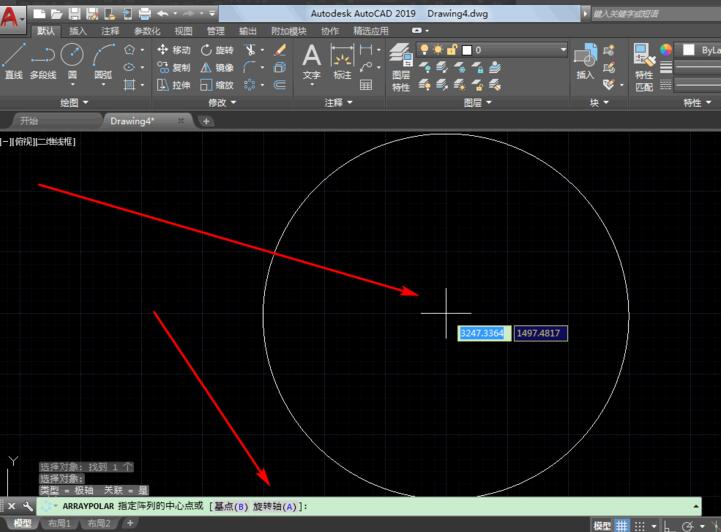Image resolution: width=721 pixels, height=532 pixels.
Task: Choose 旋转轴(A) option in command line
Action: click(275, 507)
